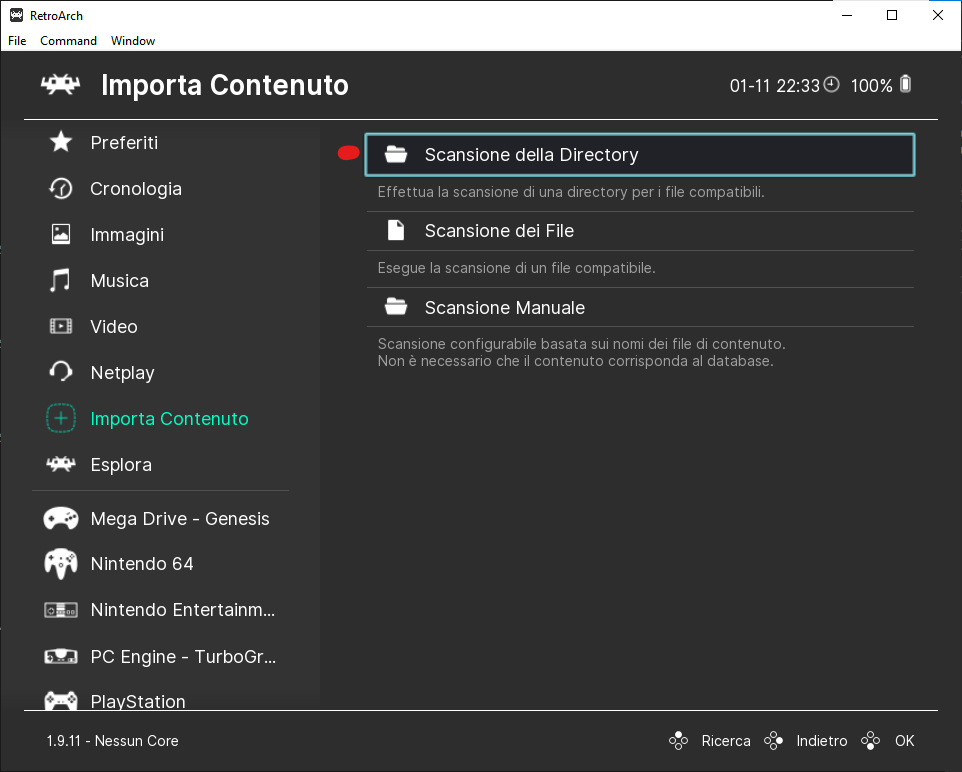Click the Nintendo 64 controller icon
This screenshot has width=962, height=772.
(x=61, y=563)
